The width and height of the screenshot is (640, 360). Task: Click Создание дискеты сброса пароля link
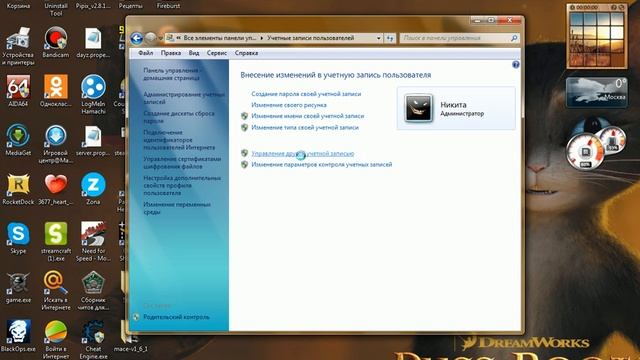(178, 117)
